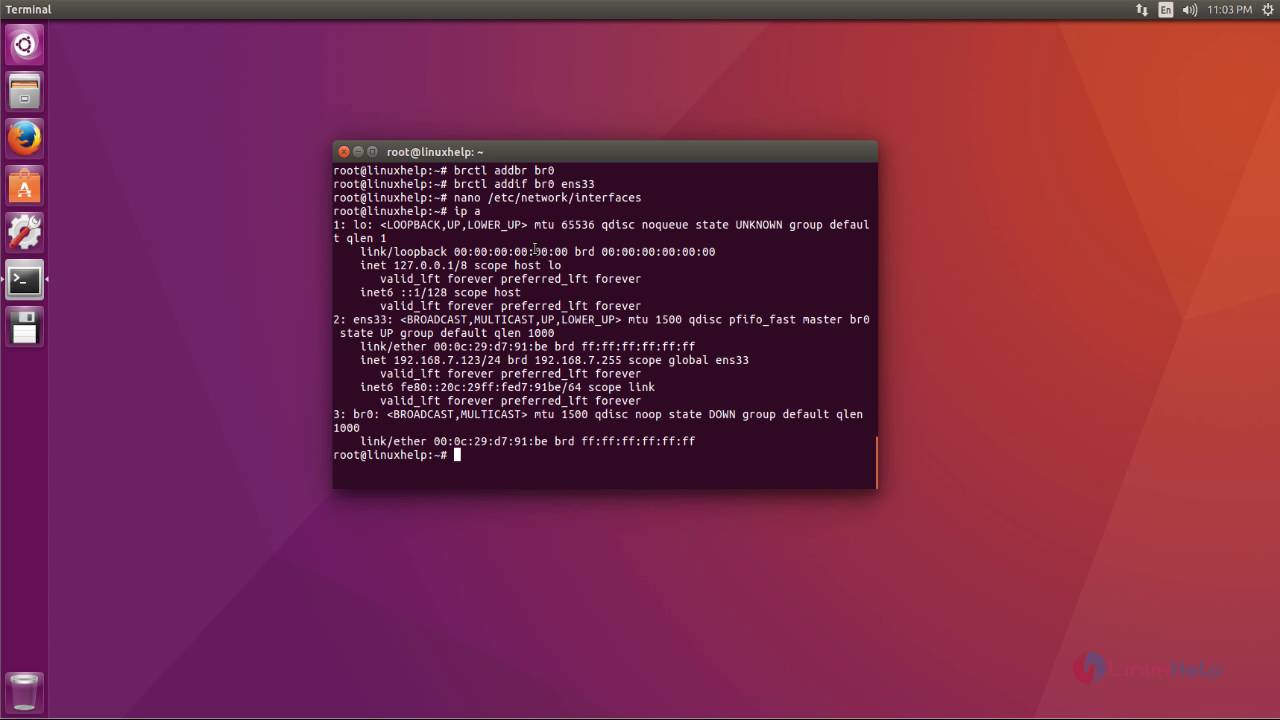
Task: Click the 'nano /etc/network/interfaces' command line
Action: coord(487,198)
